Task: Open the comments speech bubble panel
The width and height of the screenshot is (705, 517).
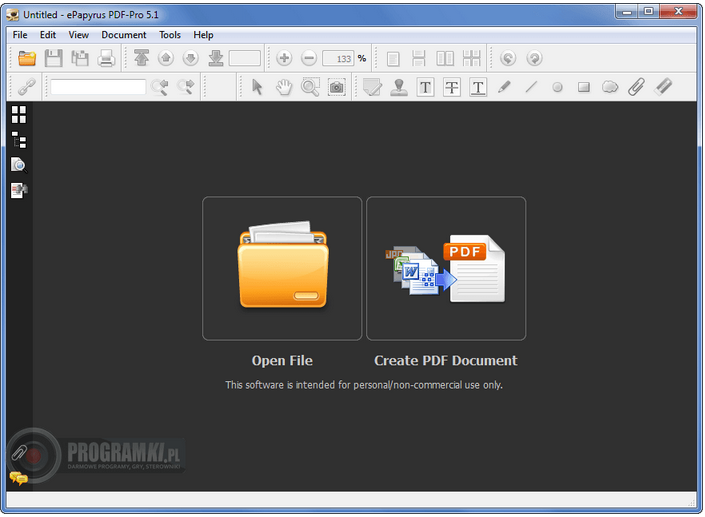Action: point(18,478)
